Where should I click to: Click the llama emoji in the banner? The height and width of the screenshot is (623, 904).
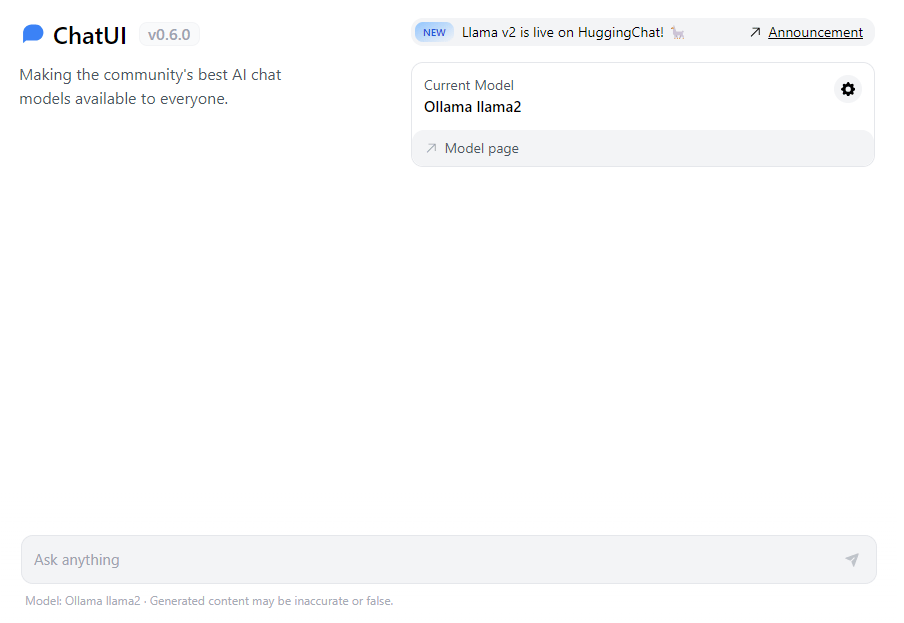point(678,33)
